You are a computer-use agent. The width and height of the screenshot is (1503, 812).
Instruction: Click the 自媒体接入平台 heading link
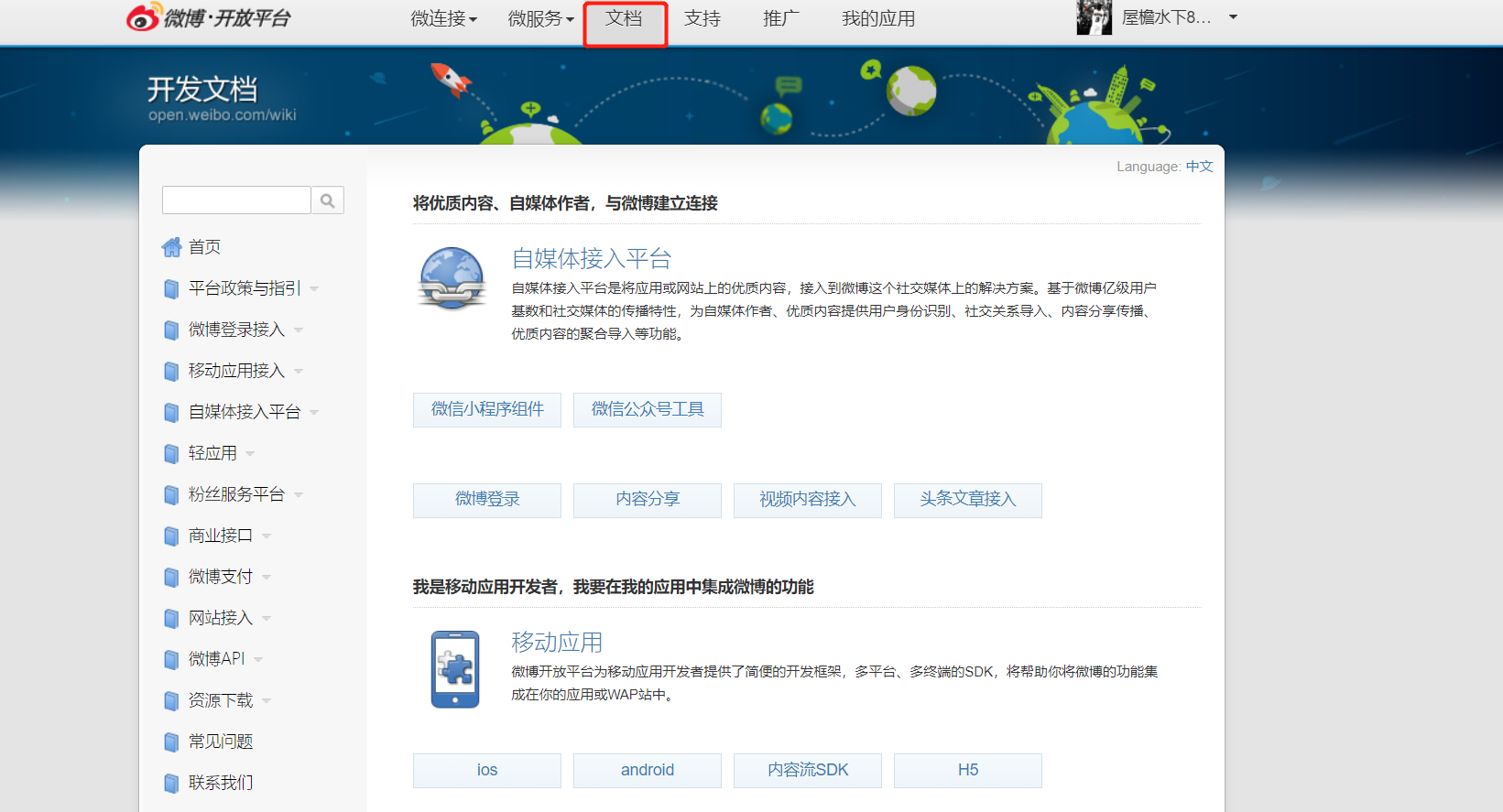tap(592, 259)
